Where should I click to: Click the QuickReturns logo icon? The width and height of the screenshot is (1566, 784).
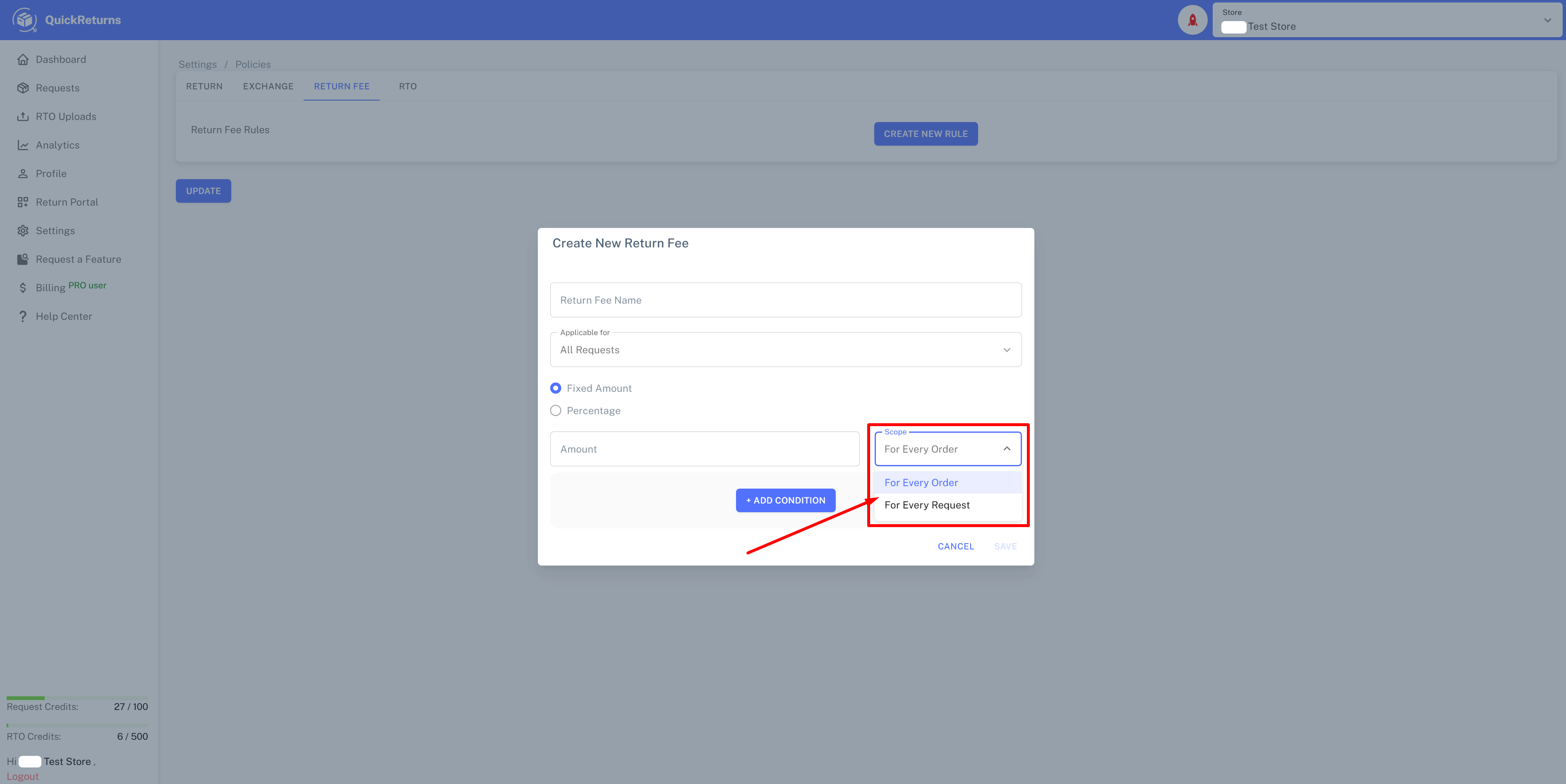[x=24, y=20]
